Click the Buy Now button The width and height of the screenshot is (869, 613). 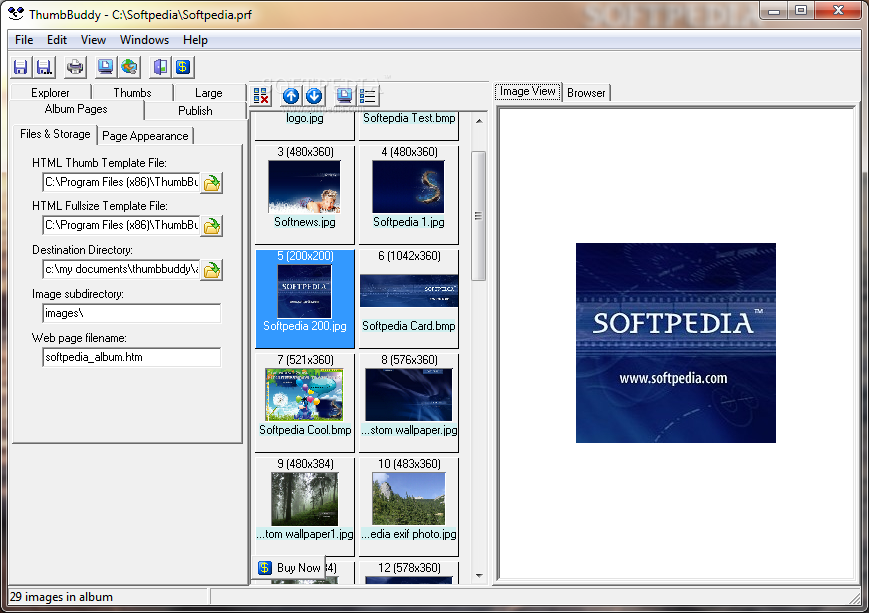click(289, 568)
